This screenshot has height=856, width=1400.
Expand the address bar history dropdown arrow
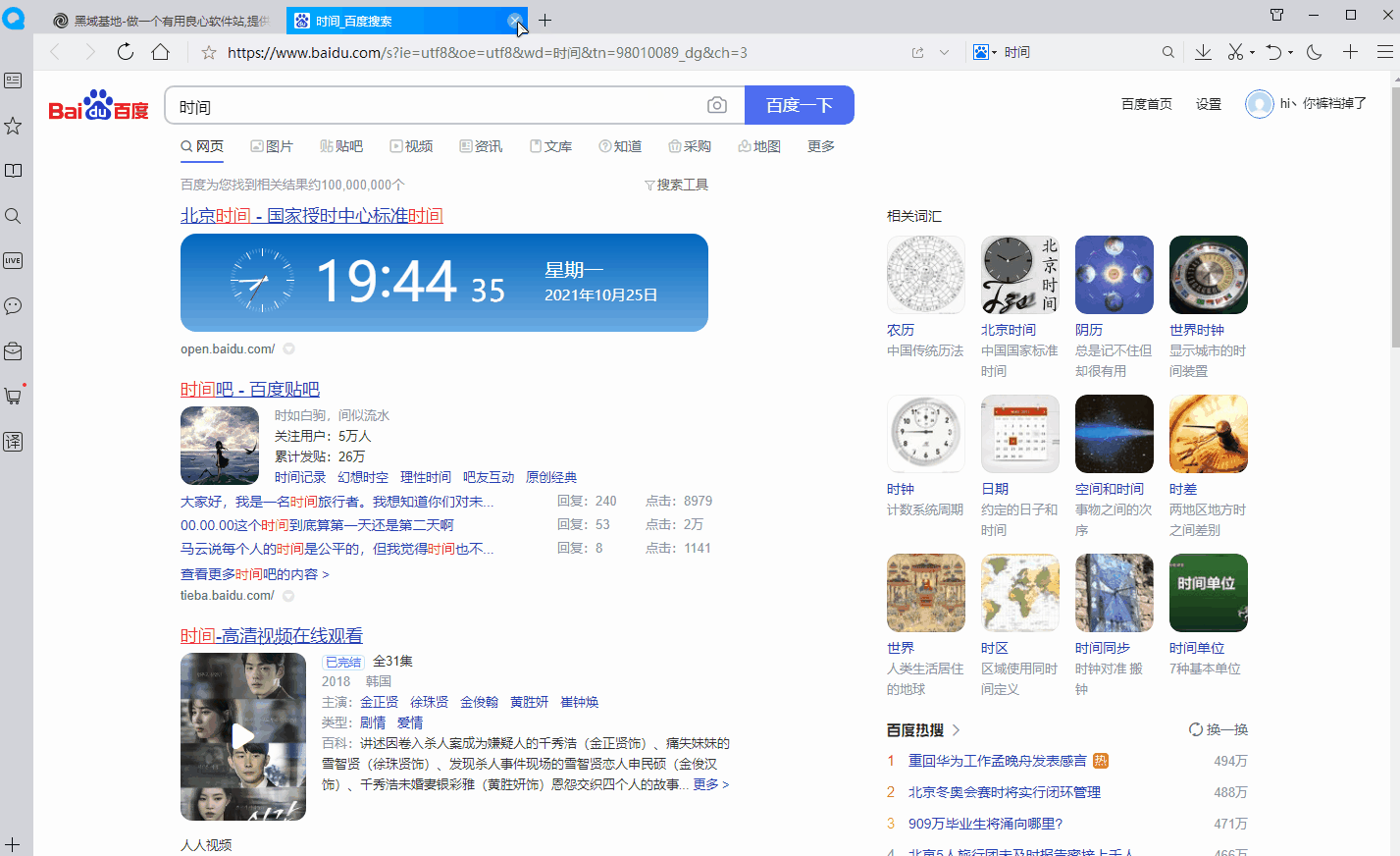coord(944,53)
